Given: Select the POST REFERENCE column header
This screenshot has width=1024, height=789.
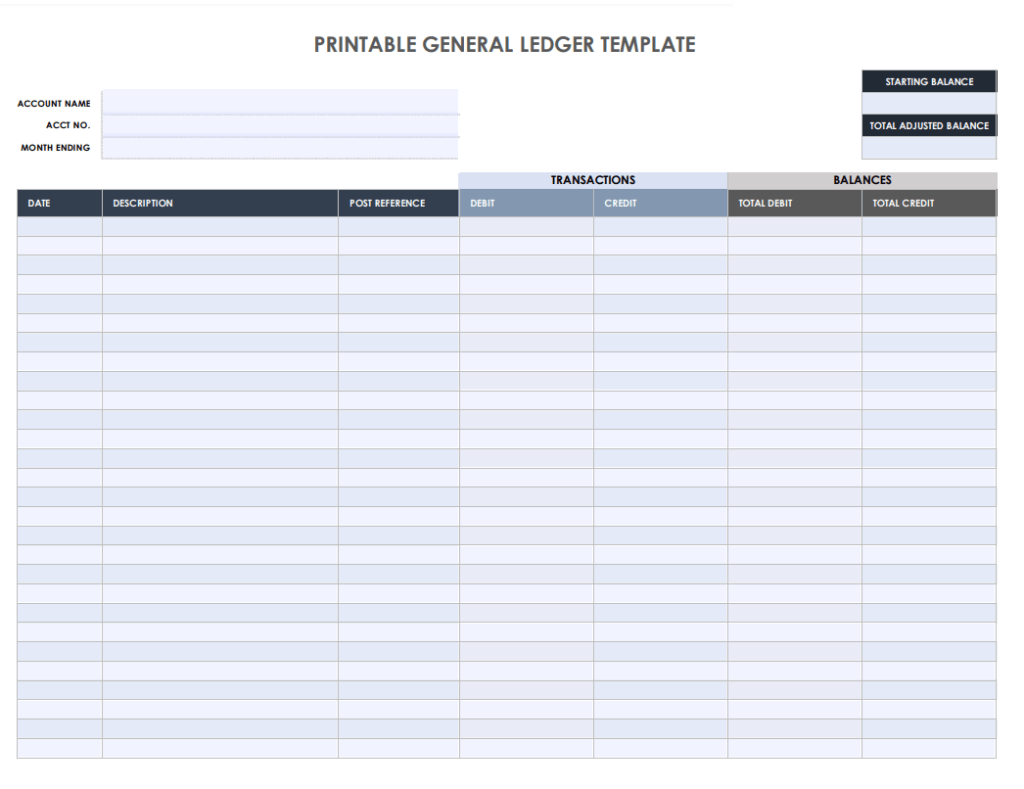Looking at the screenshot, I should [x=397, y=203].
